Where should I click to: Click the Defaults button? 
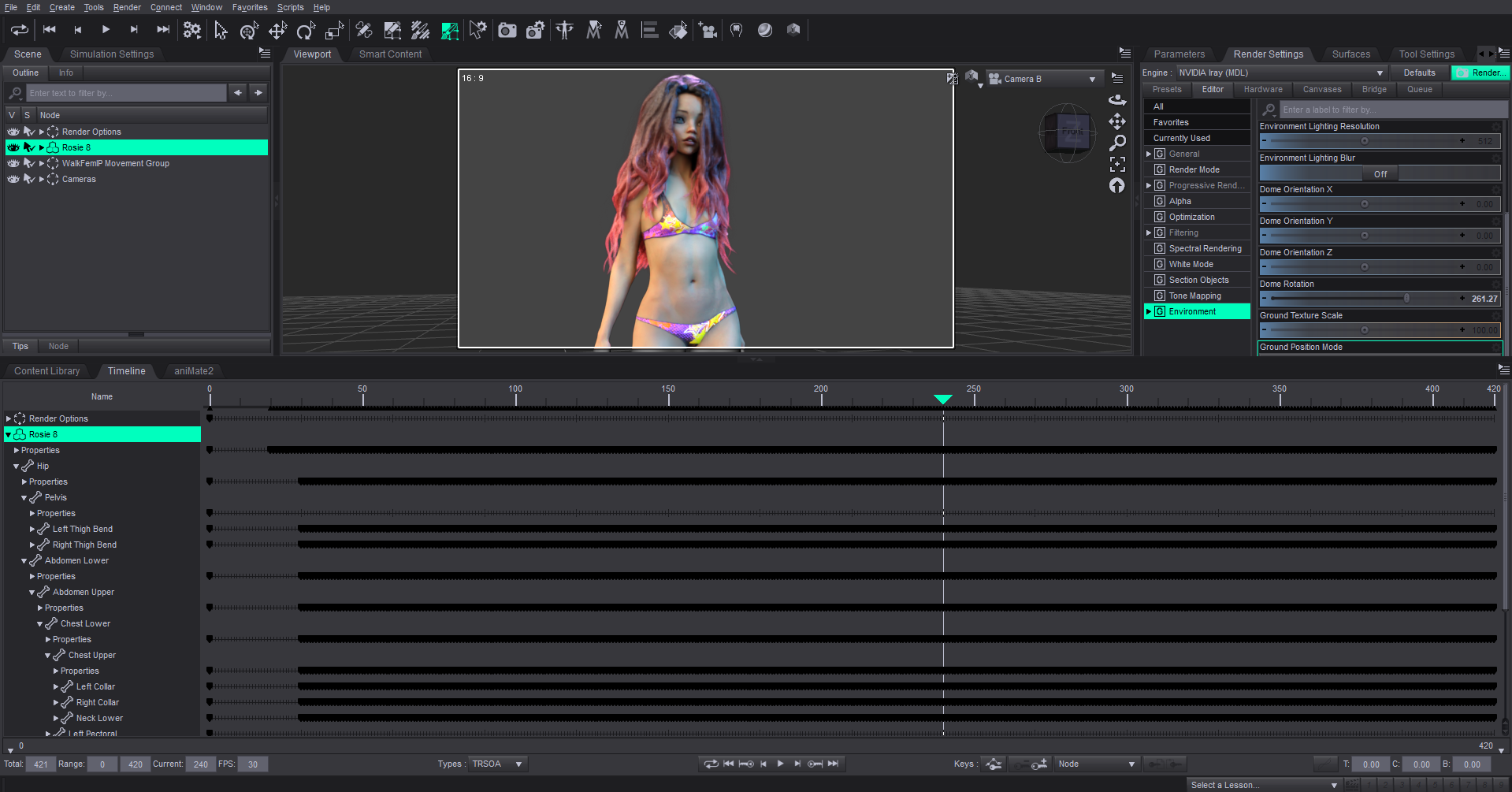pos(1419,73)
